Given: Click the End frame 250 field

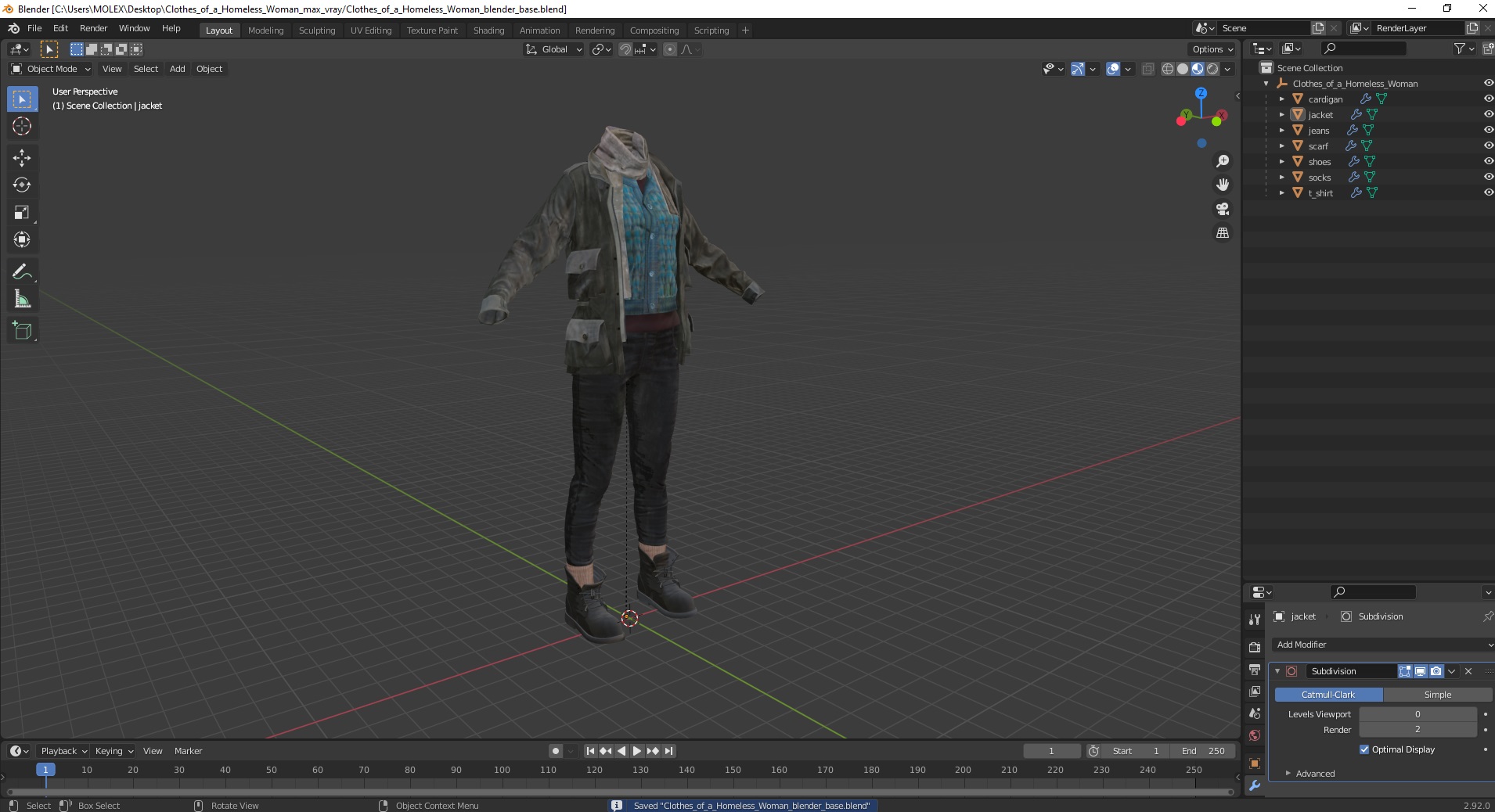Looking at the screenshot, I should point(1204,751).
